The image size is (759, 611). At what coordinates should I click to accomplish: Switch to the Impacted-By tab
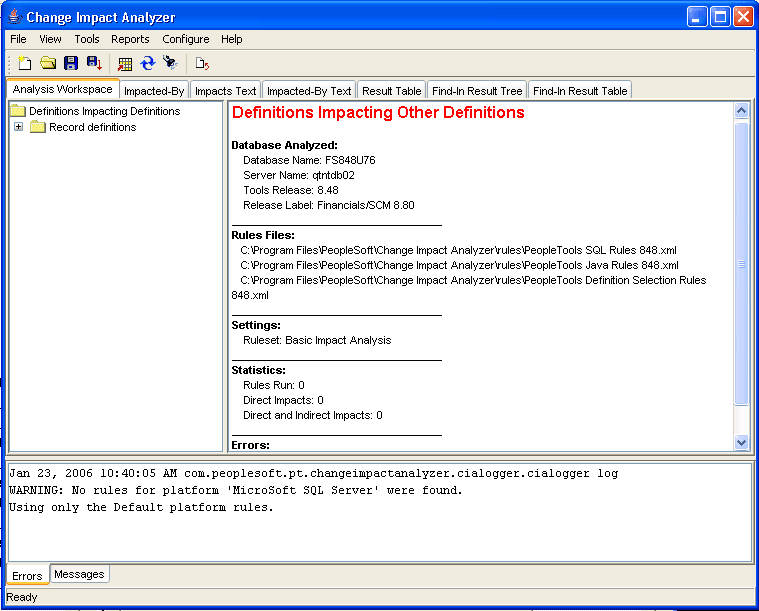(154, 91)
